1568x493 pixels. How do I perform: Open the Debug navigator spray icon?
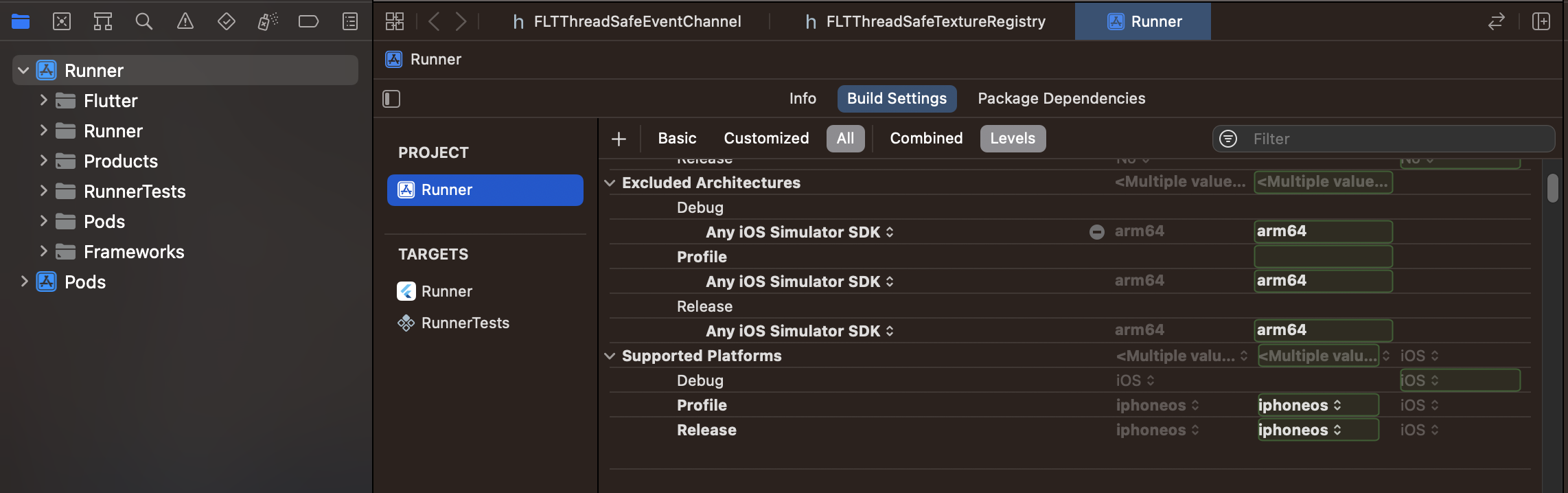pyautogui.click(x=268, y=22)
